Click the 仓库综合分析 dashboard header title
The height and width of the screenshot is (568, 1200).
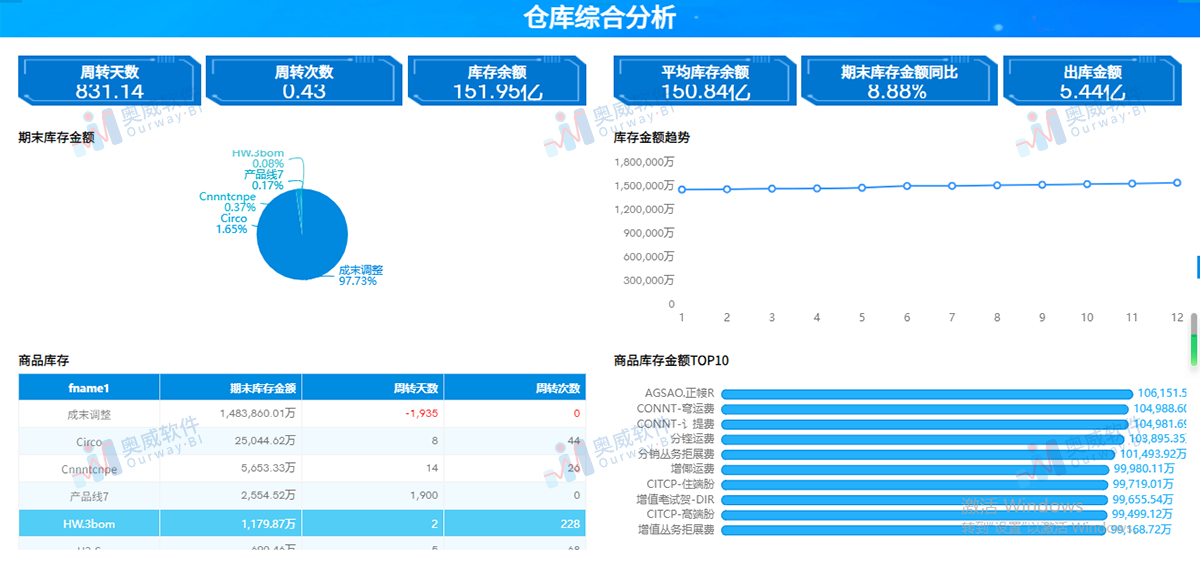point(600,18)
